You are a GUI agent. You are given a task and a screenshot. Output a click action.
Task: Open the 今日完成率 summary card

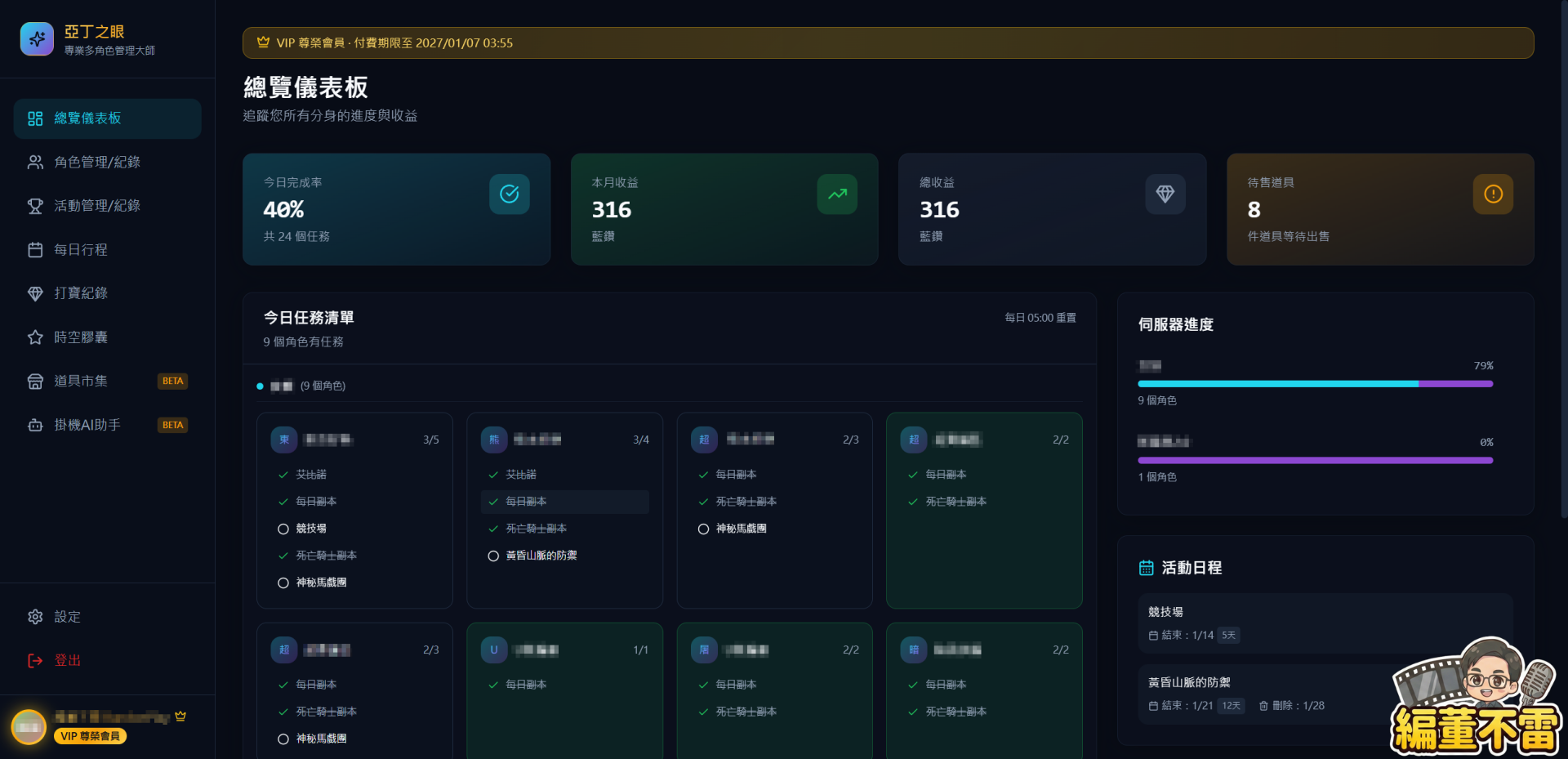[396, 209]
